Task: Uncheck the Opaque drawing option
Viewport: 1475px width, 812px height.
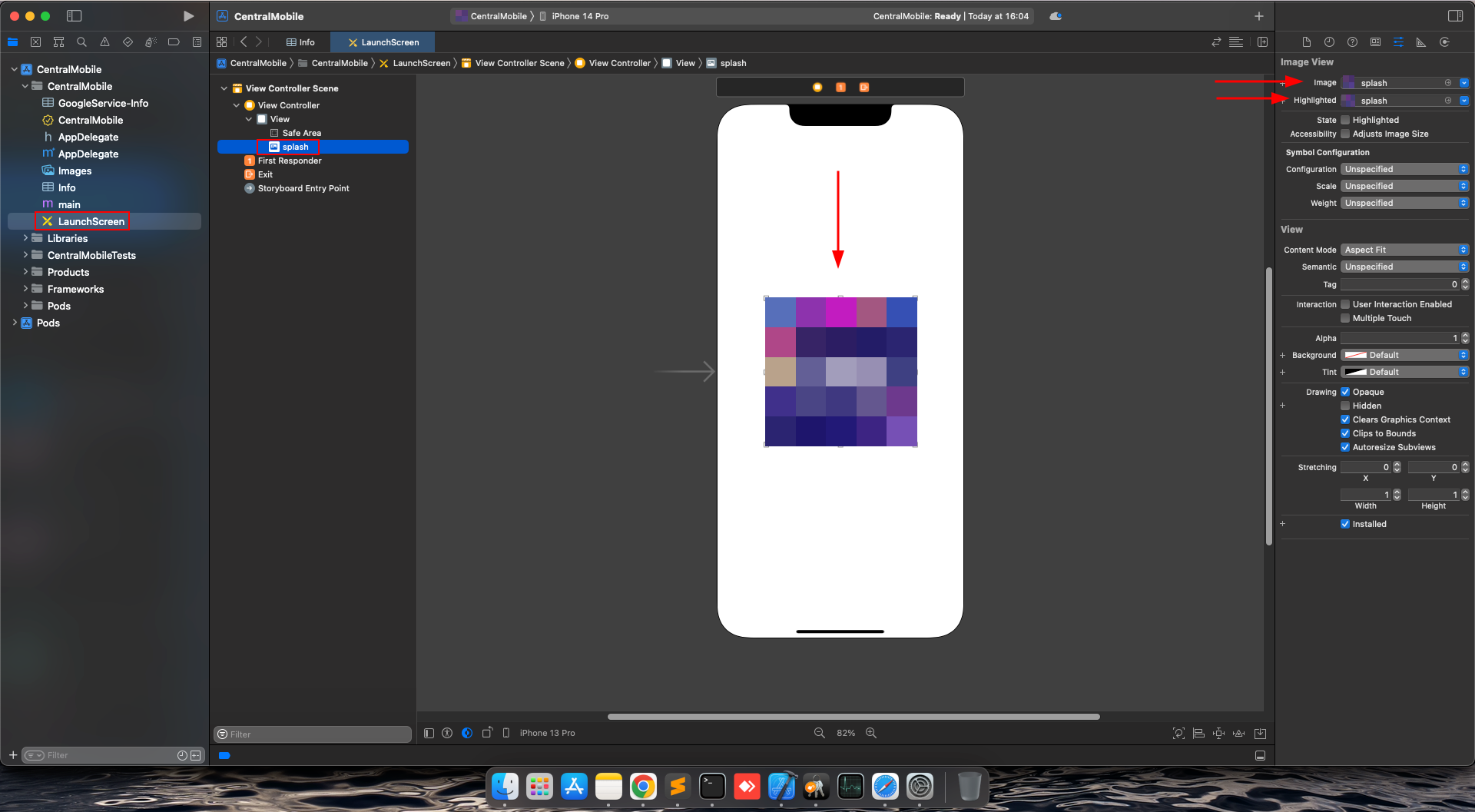Action: click(1345, 392)
